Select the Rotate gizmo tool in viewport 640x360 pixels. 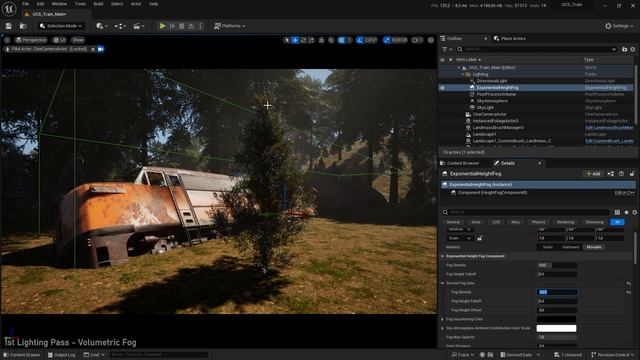[303, 40]
